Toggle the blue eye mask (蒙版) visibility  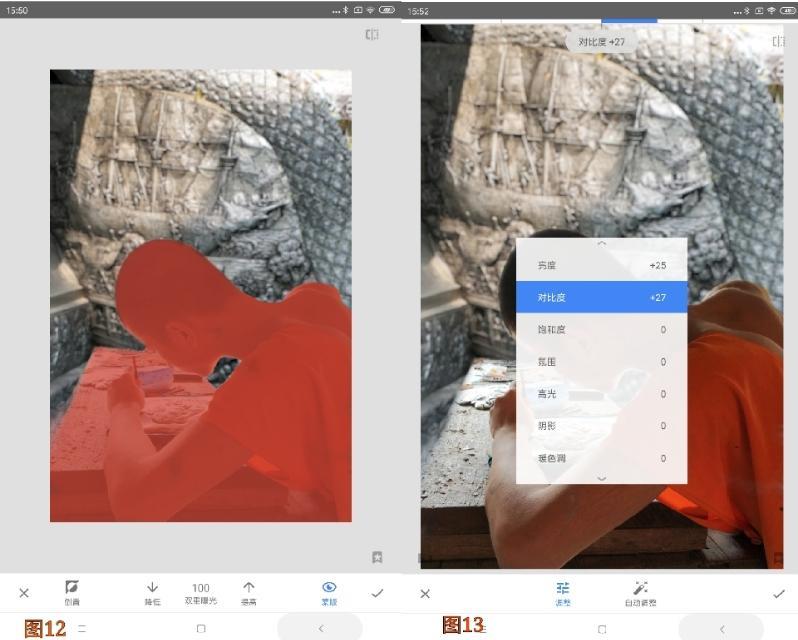(x=329, y=593)
